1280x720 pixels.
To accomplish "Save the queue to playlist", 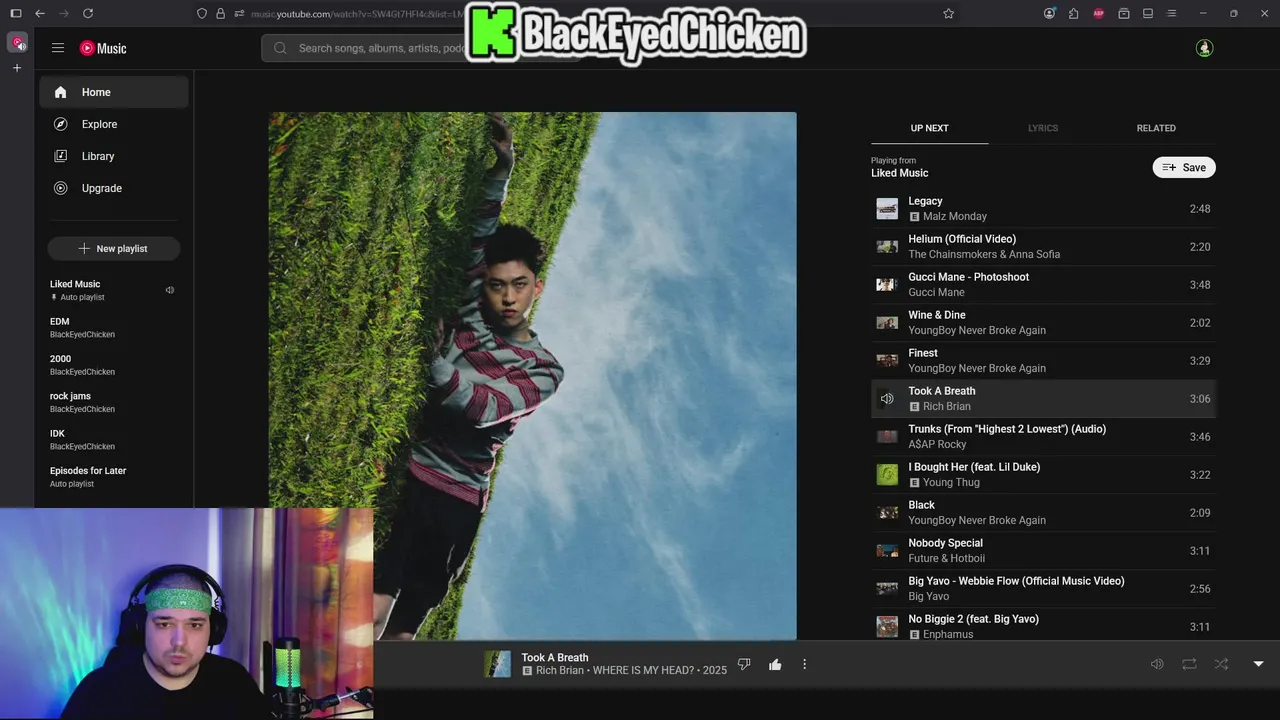I will pos(1184,168).
